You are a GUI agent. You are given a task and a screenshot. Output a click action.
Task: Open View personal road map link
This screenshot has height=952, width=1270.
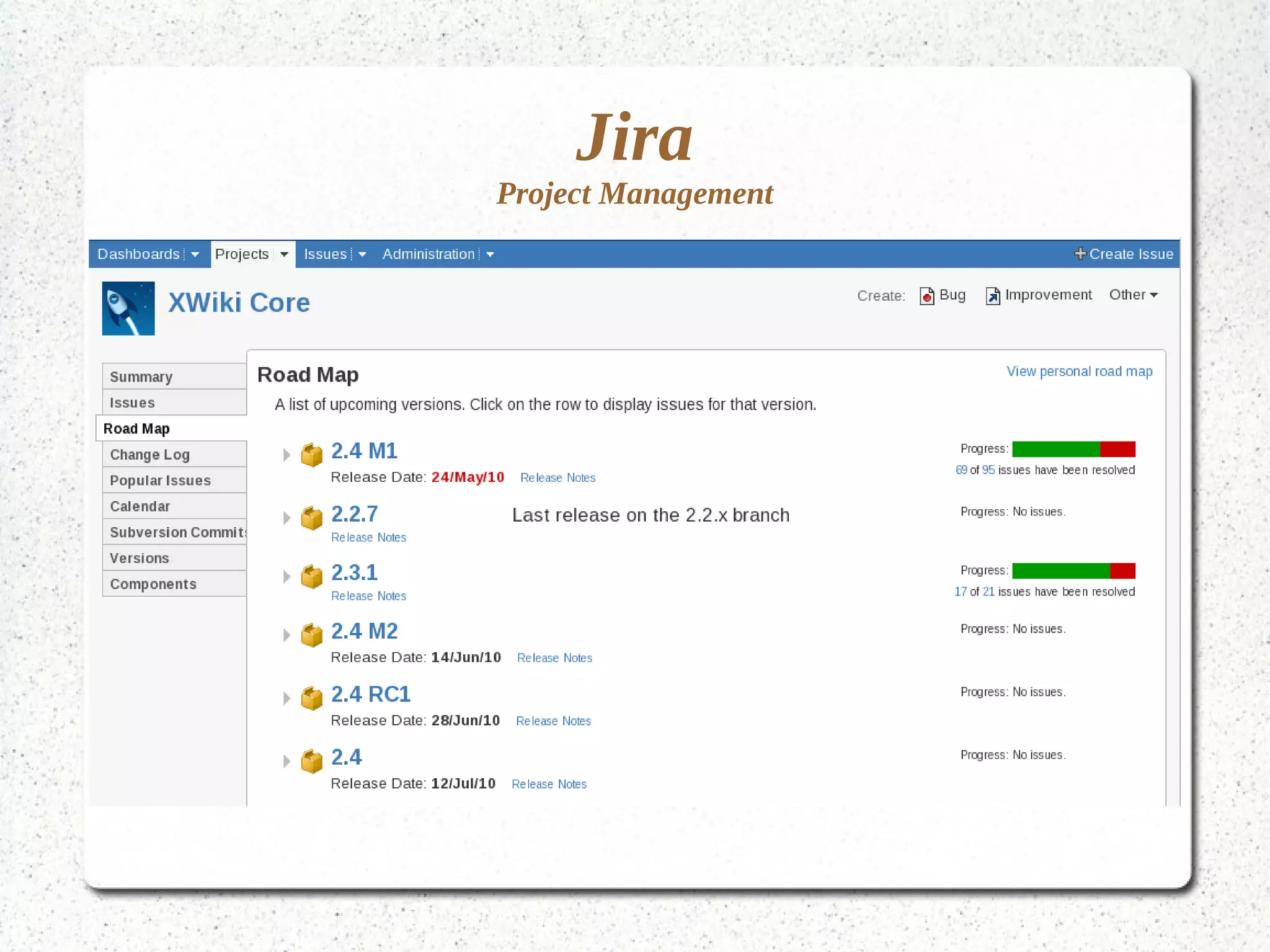(1079, 371)
